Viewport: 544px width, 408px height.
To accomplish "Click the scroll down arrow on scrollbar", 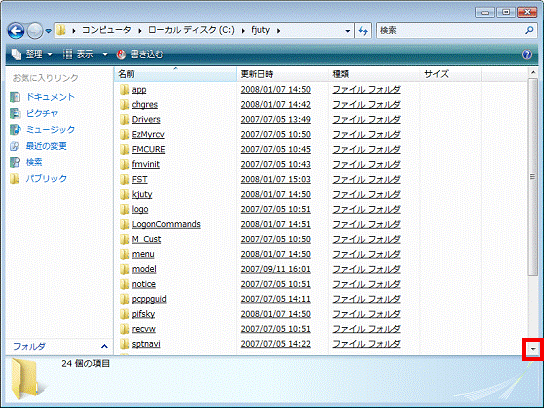I will (533, 349).
